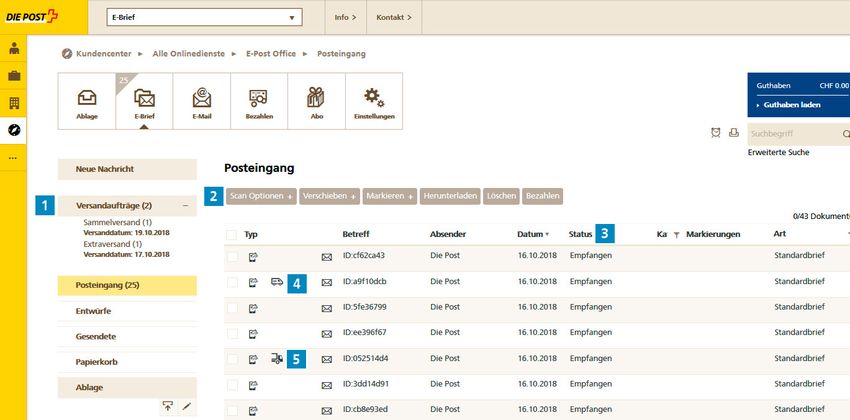
Task: Collapse the Versandaufträge section
Action: (x=186, y=205)
